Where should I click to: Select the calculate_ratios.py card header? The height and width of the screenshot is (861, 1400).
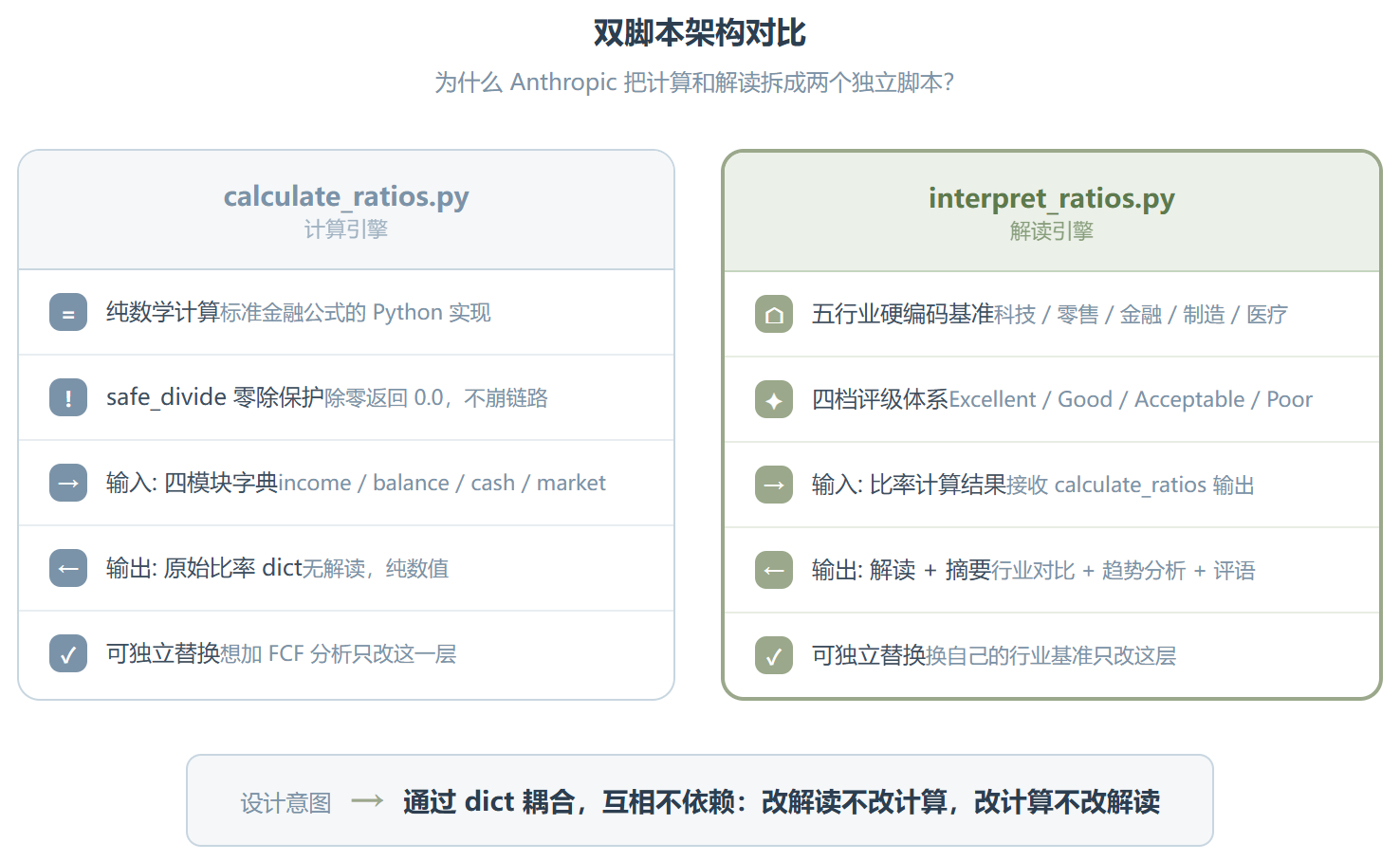click(x=346, y=211)
